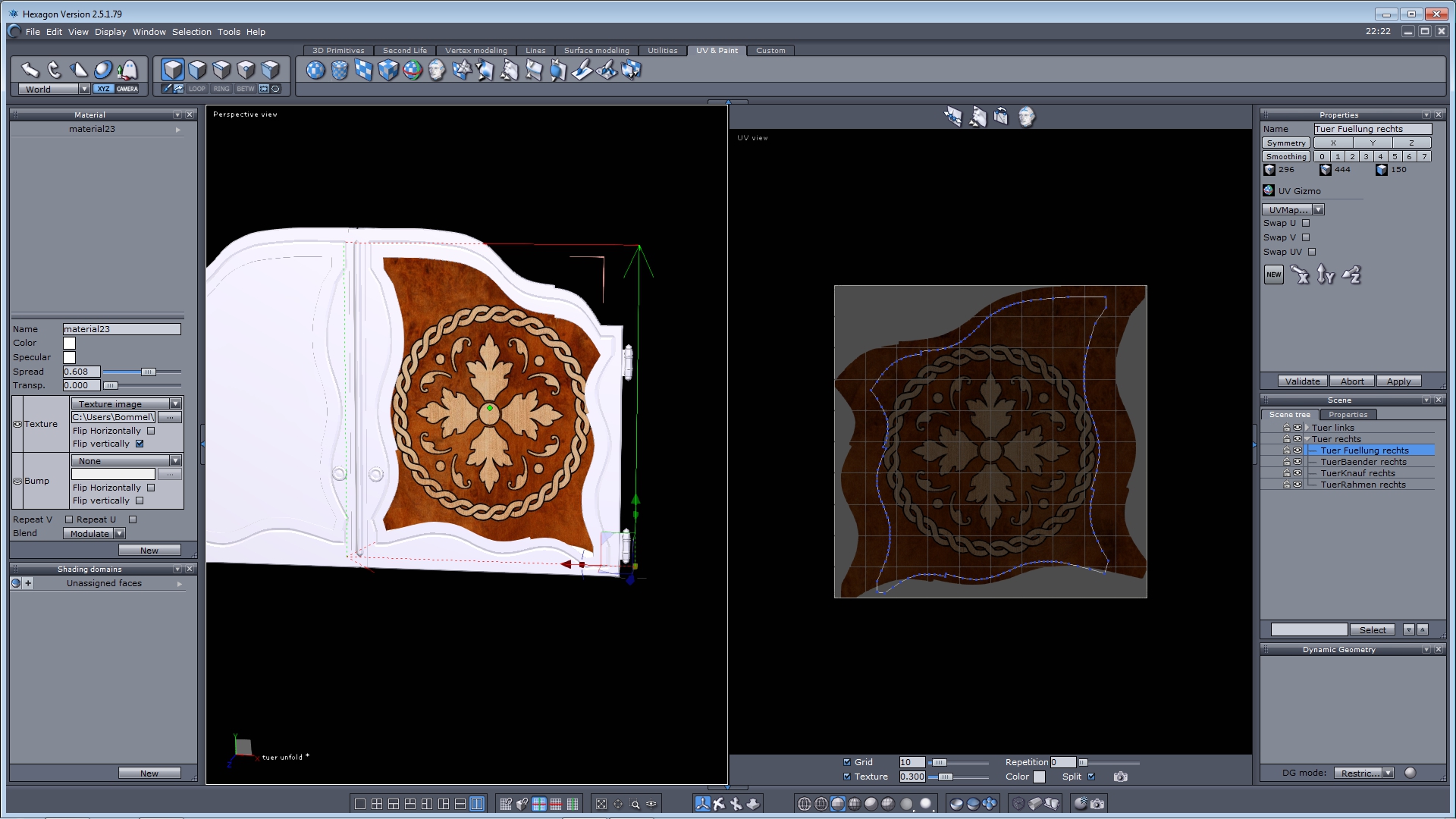Open the Texture image type dropdown
Screen dimensions: 1456x819
click(x=175, y=403)
